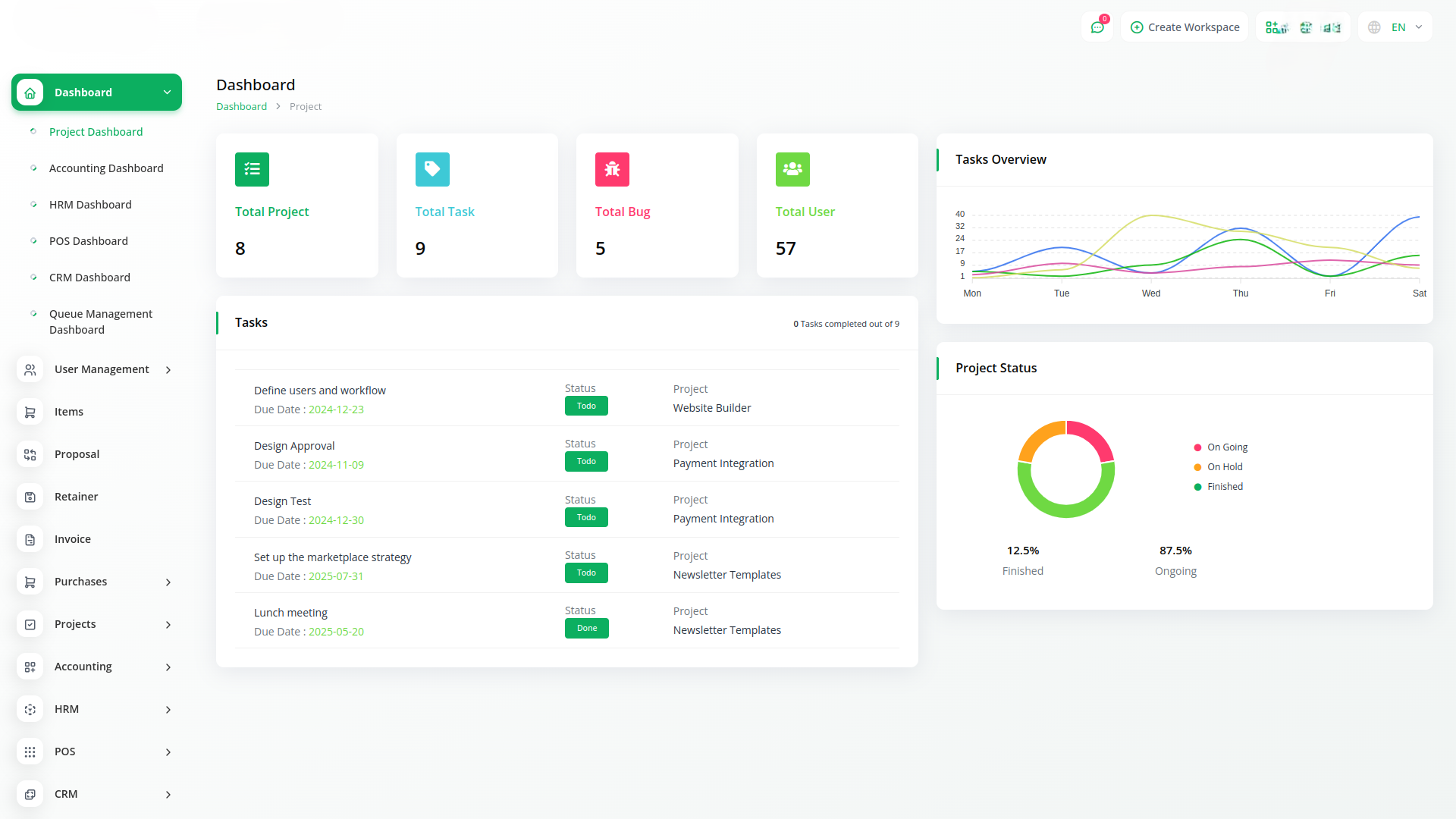
Task: Toggle On Hold legend in Project Status
Action: click(x=1218, y=467)
